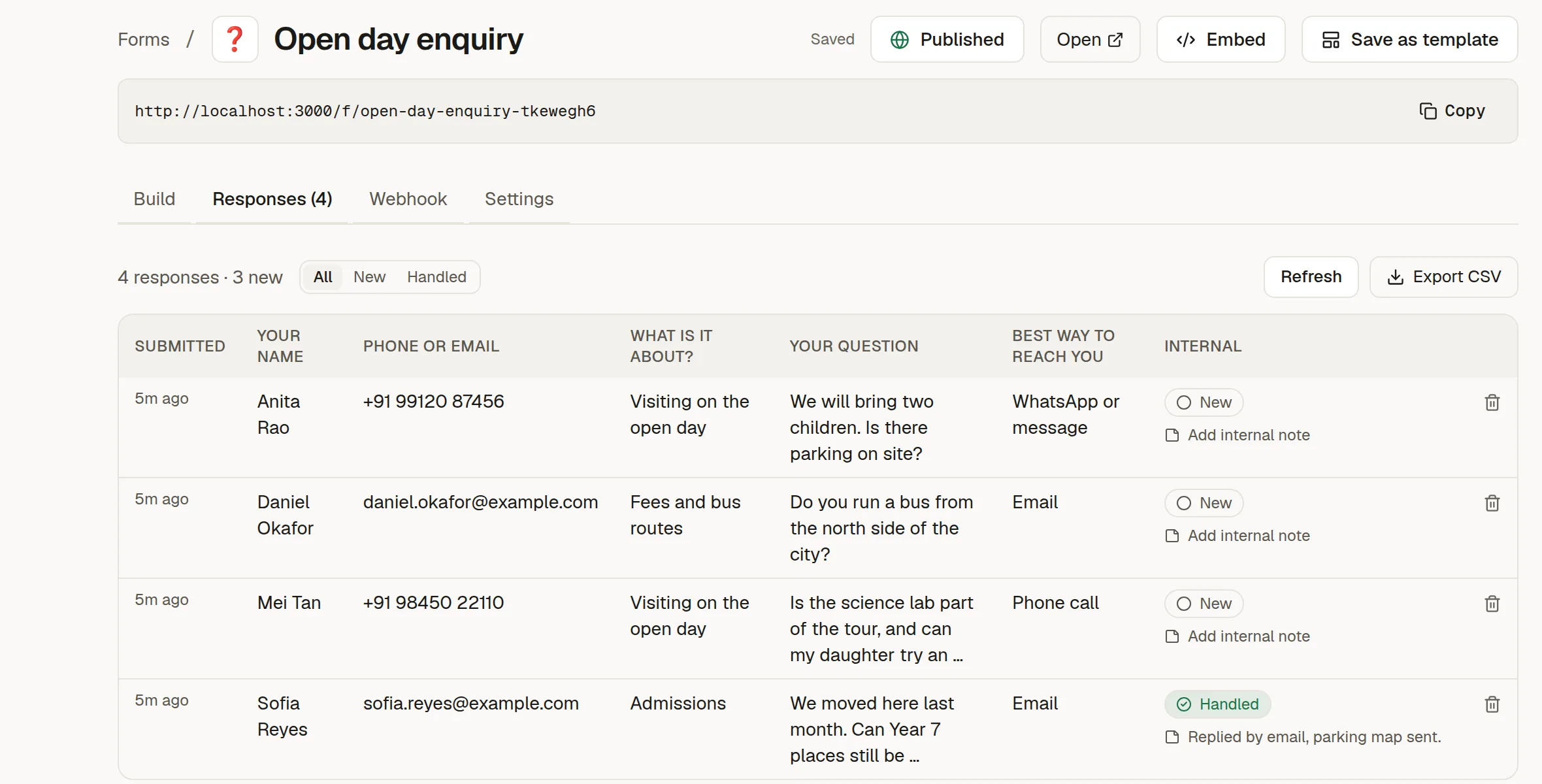The image size is (1542, 784).
Task: Filter responses by New
Action: [369, 277]
